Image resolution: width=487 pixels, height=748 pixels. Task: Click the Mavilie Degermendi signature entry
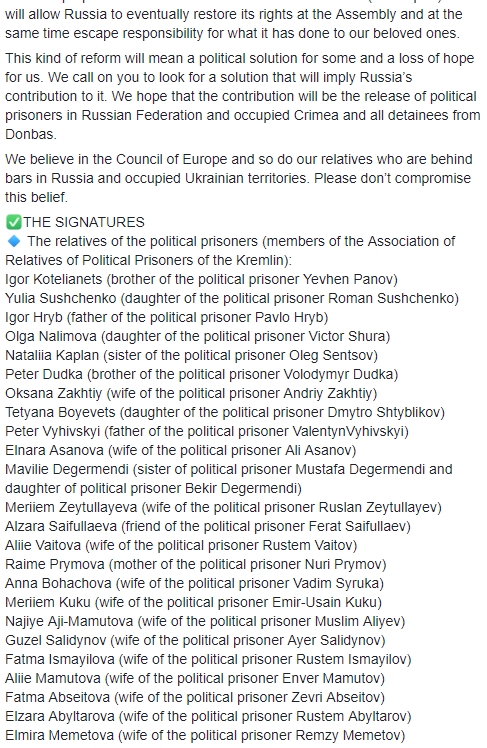[228, 479]
